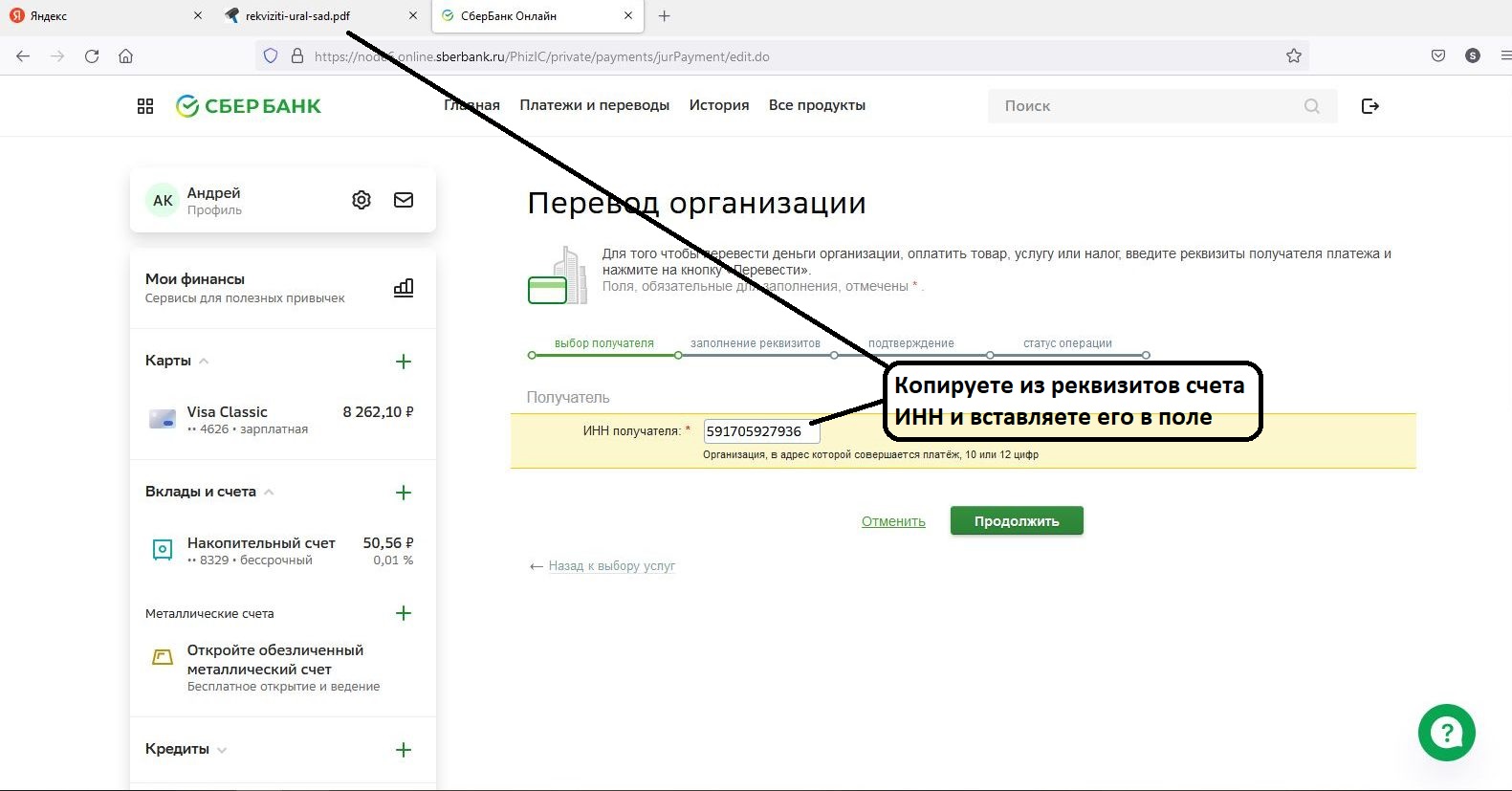This screenshot has width=1512, height=791.
Task: Open browser home page icon
Action: [125, 56]
